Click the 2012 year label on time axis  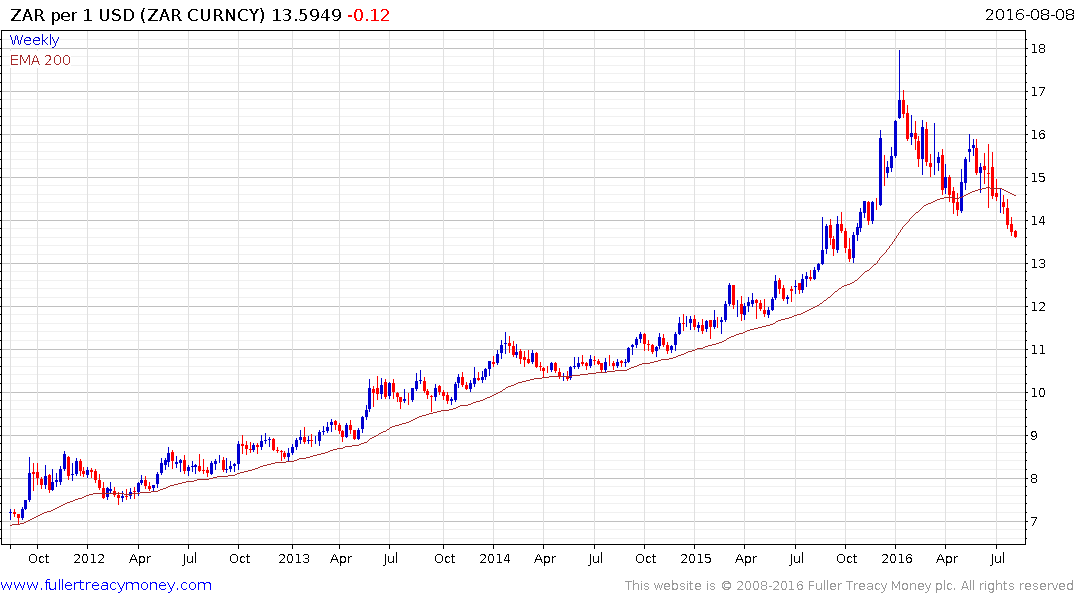89,559
